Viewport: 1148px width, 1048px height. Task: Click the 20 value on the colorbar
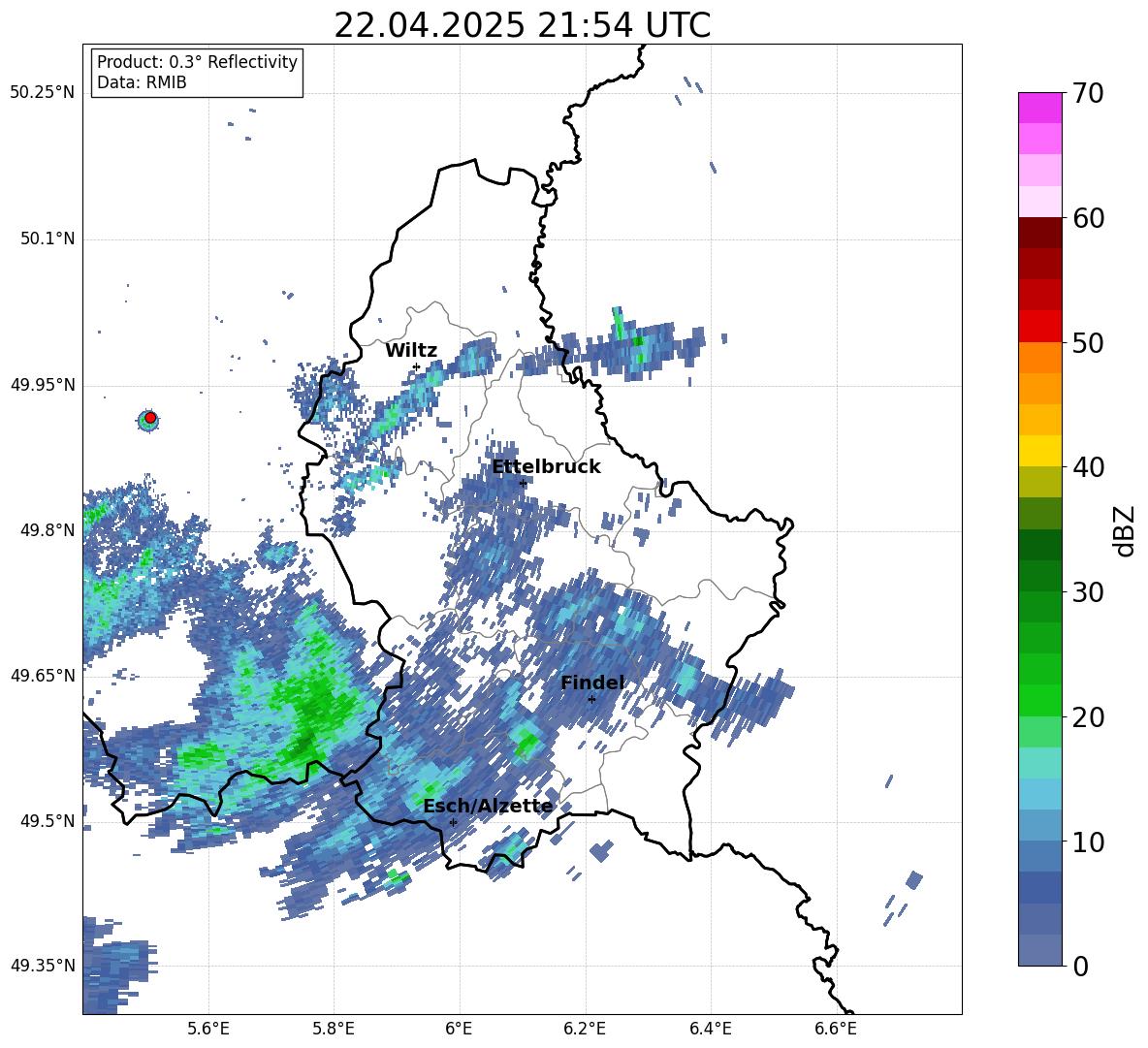1088,716
